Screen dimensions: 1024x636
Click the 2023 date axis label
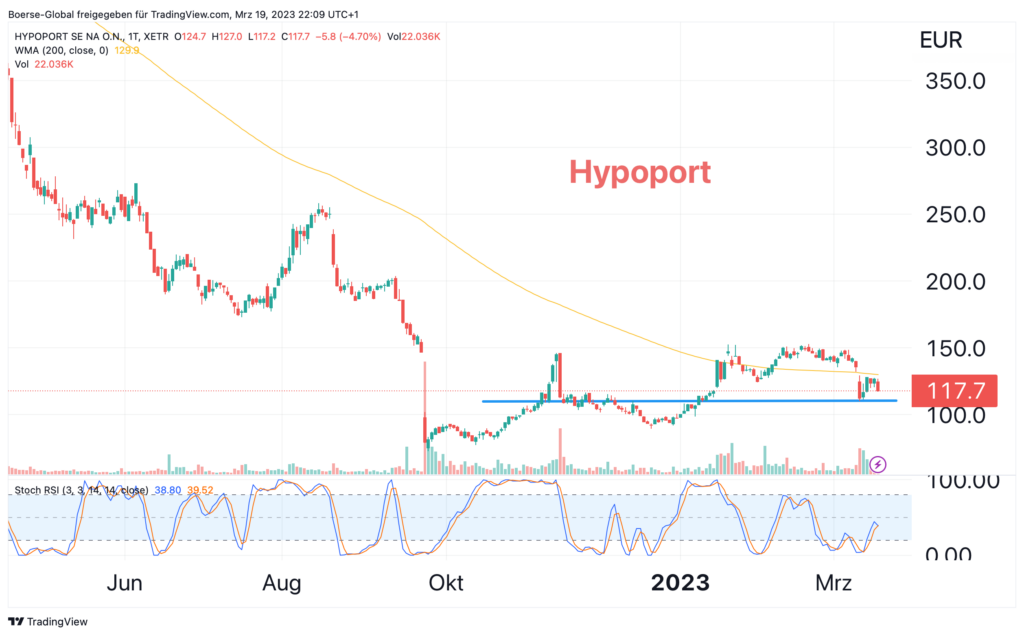click(x=680, y=582)
